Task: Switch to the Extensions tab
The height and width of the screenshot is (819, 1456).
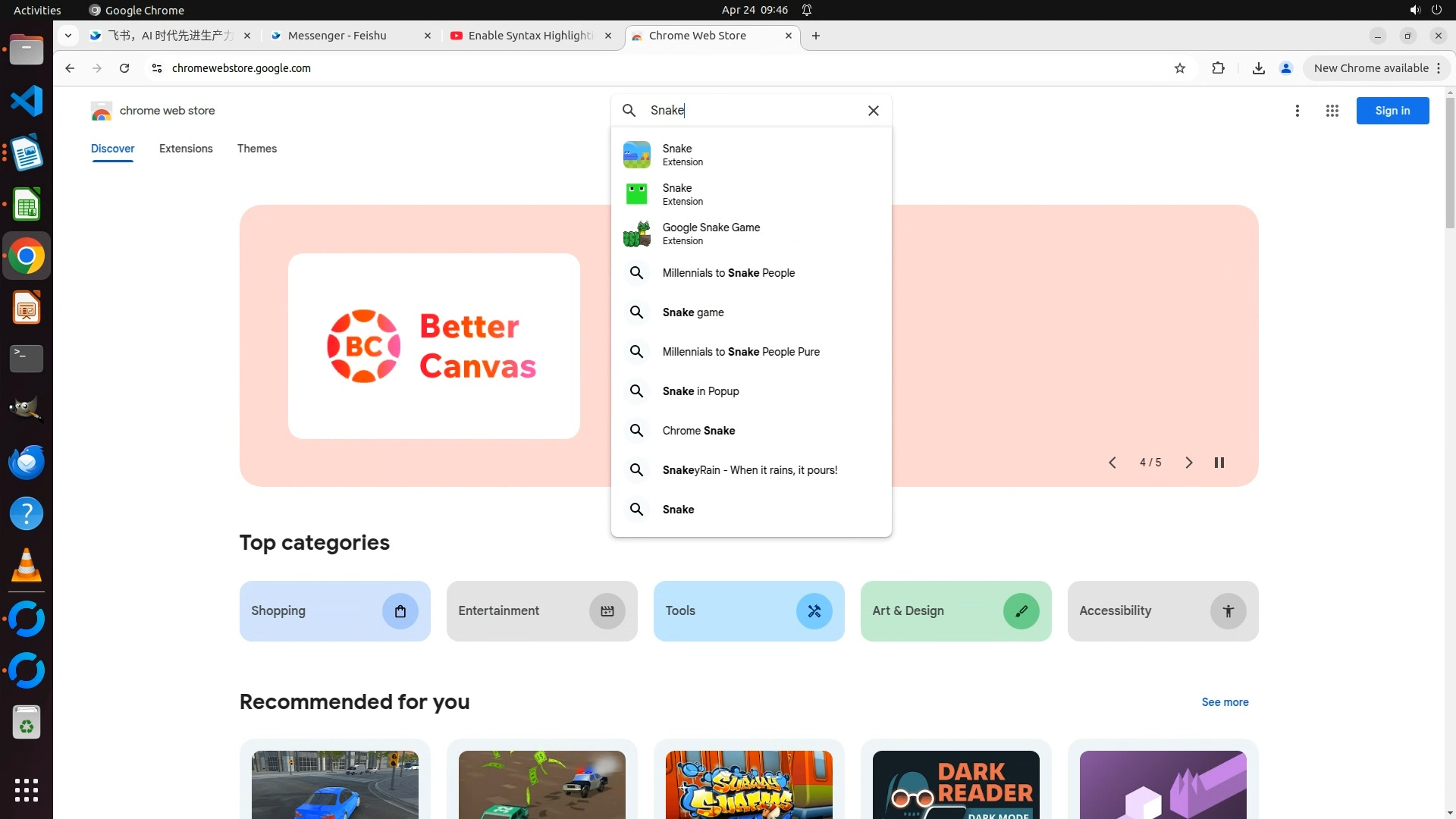Action: tap(186, 149)
